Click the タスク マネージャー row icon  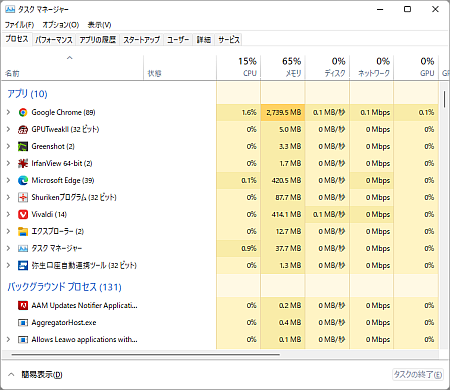23,248
